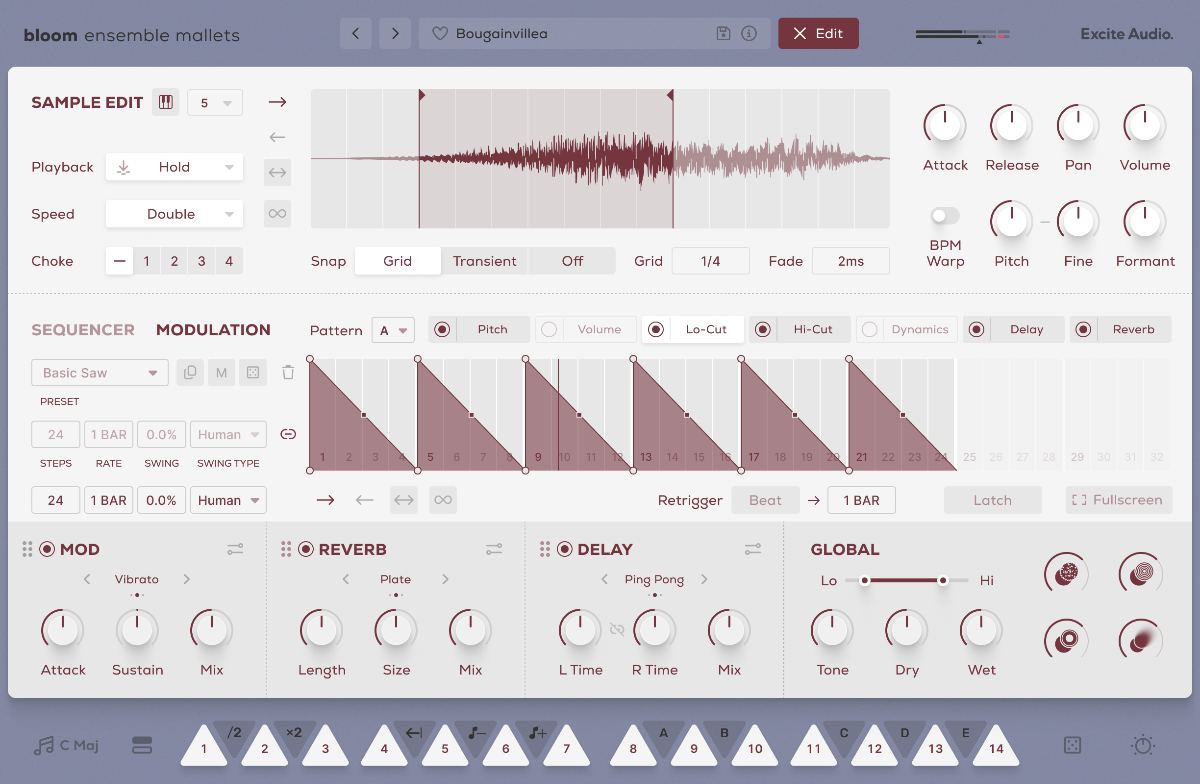The height and width of the screenshot is (784, 1200).
Task: Toggle the link icon beside modulation steps
Action: (x=288, y=434)
